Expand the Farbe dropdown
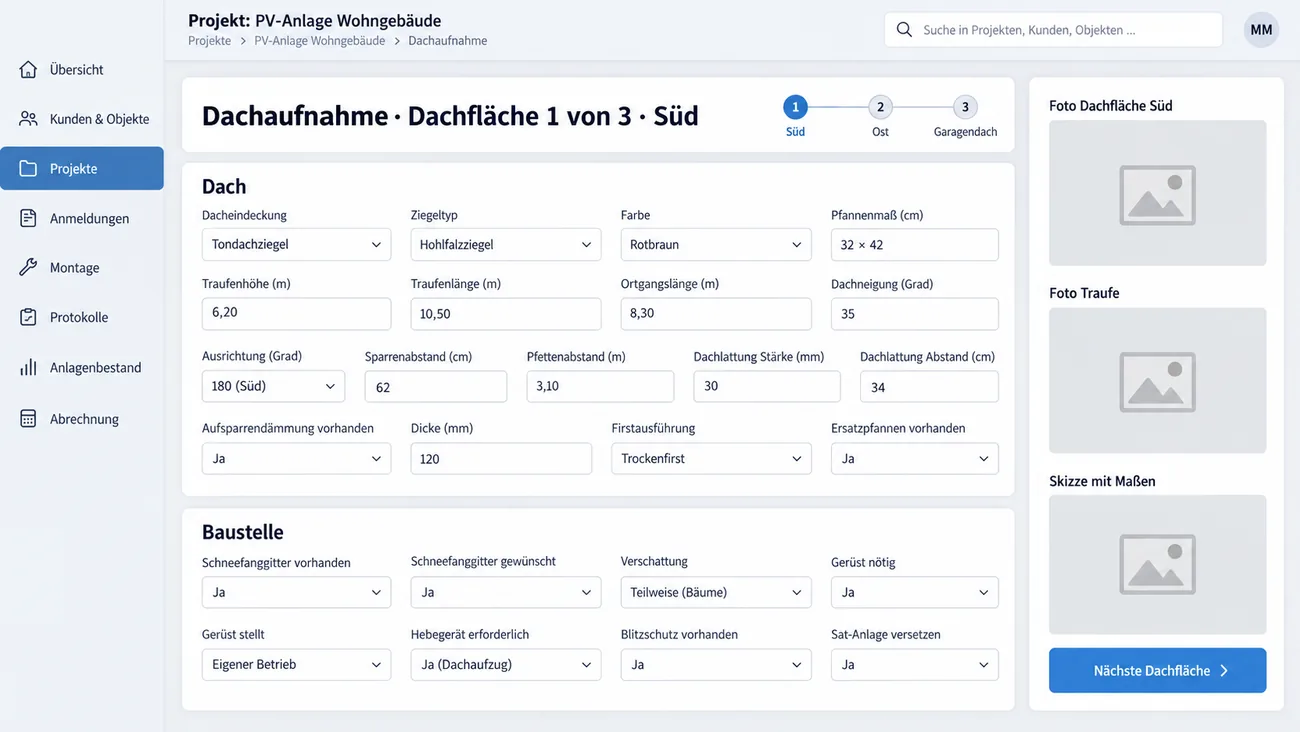The height and width of the screenshot is (732, 1300). click(716, 245)
